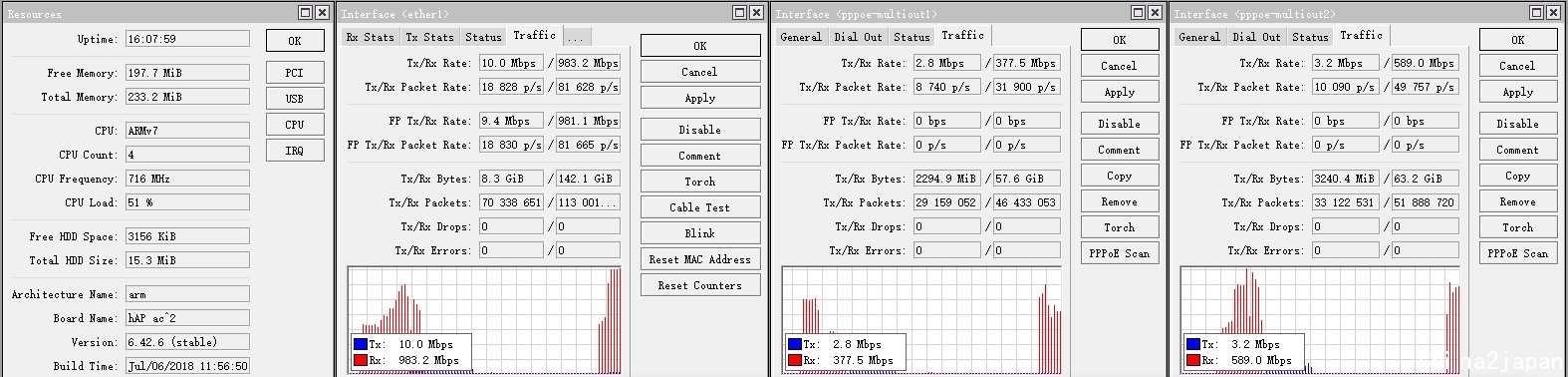Click OK in ether1 window

click(x=699, y=46)
